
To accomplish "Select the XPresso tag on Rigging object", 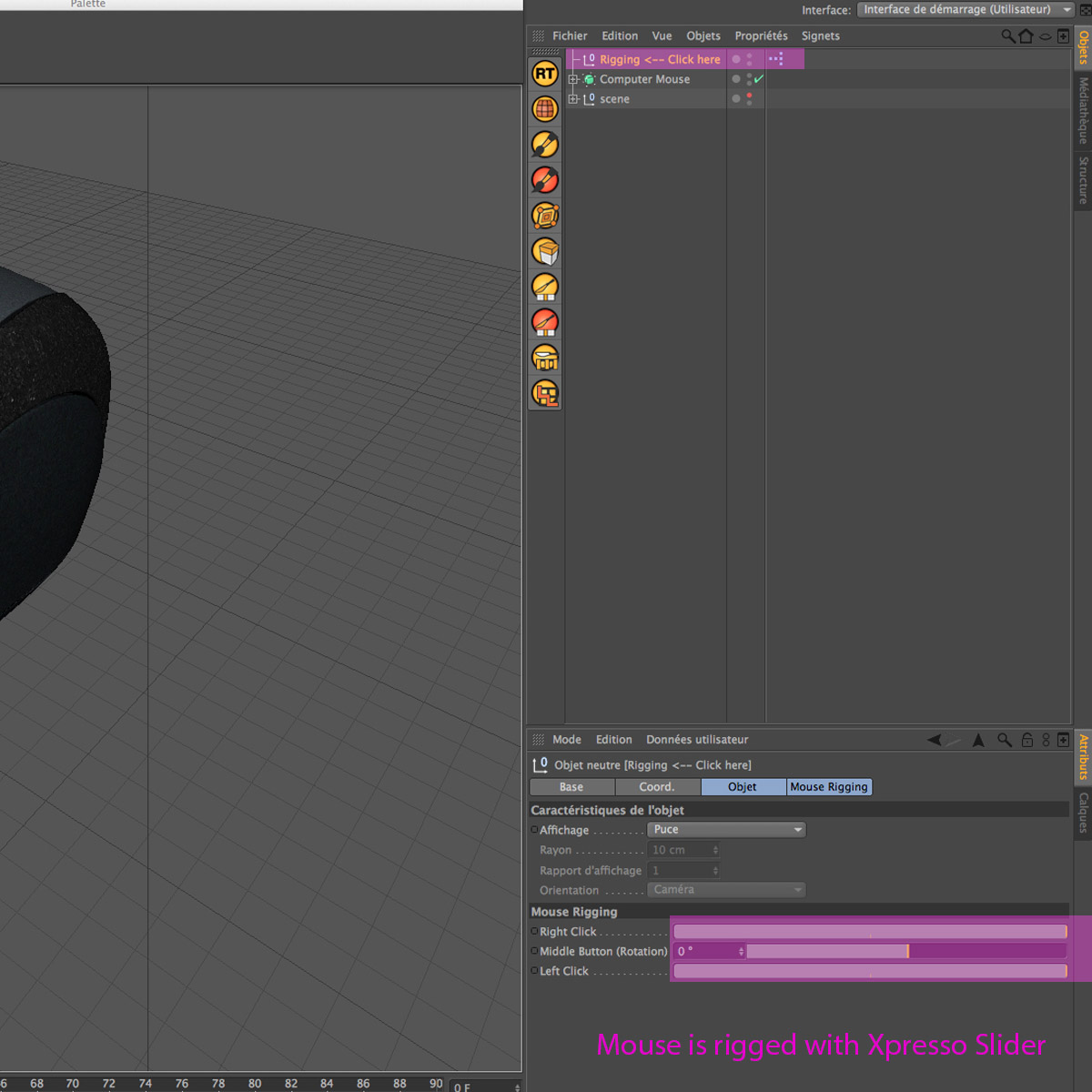I will (x=775, y=59).
